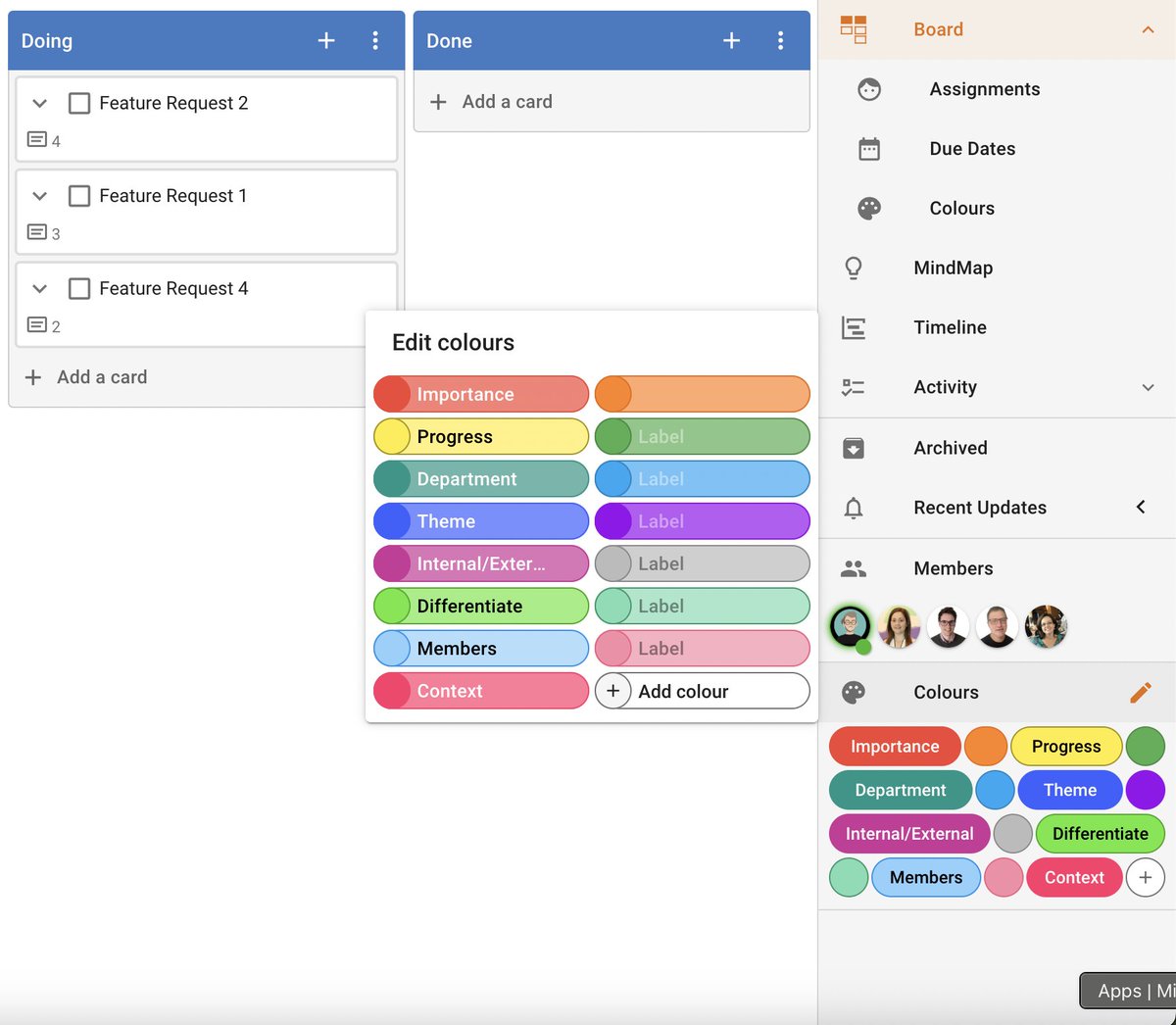This screenshot has width=1176, height=1025.
Task: Select the grey Label colour in popup
Action: pos(703,563)
